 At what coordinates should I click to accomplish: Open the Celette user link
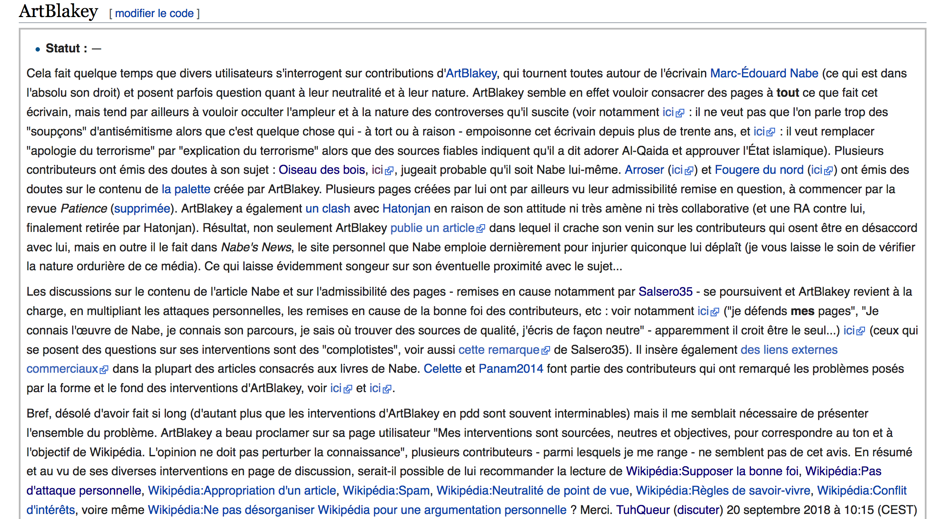[x=442, y=368]
